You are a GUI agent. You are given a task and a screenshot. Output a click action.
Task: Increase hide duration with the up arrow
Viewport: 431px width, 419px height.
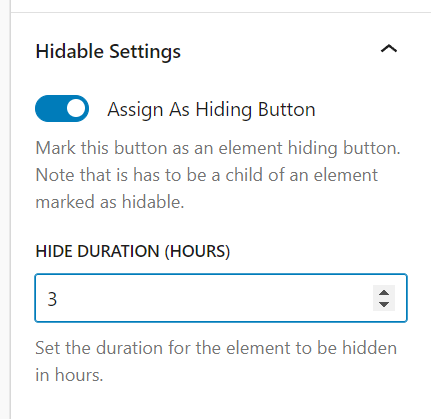(x=384, y=292)
